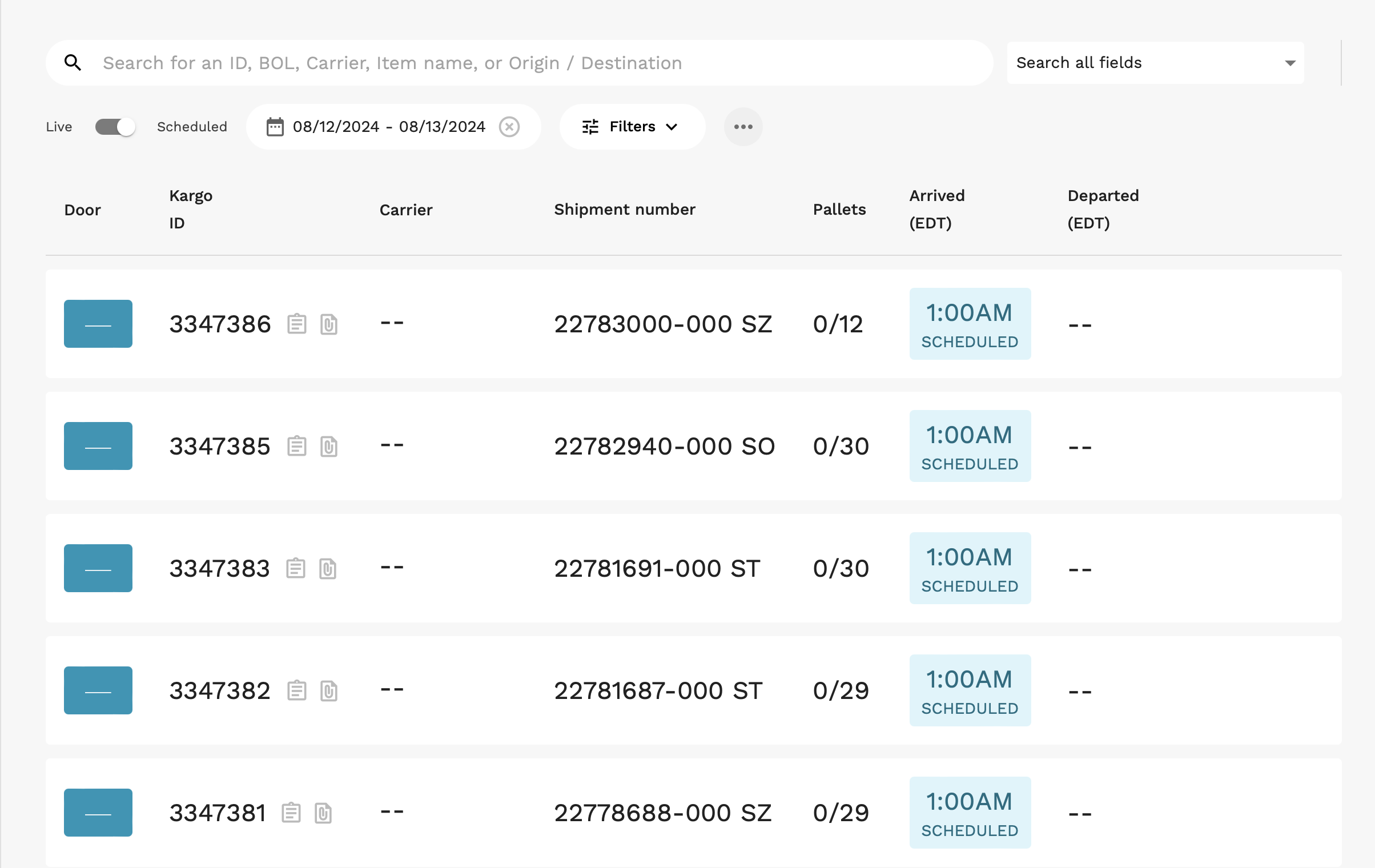The height and width of the screenshot is (868, 1375).
Task: Select the row for shipment 22781691-000 ST
Action: coord(657,568)
